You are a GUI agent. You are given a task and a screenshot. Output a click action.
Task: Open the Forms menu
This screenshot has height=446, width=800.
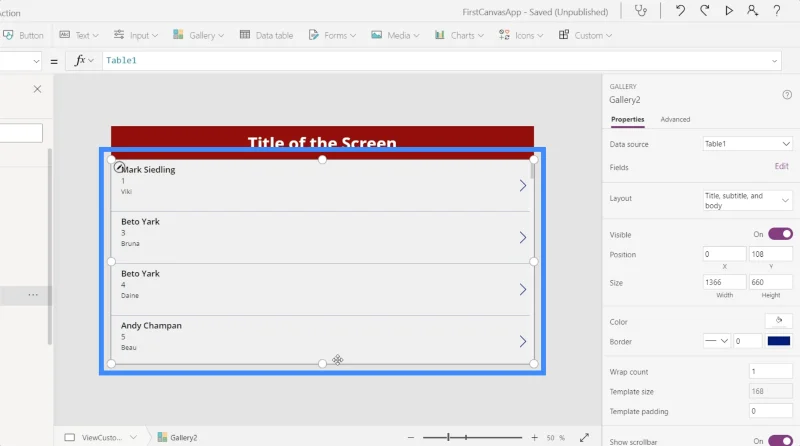(332, 35)
